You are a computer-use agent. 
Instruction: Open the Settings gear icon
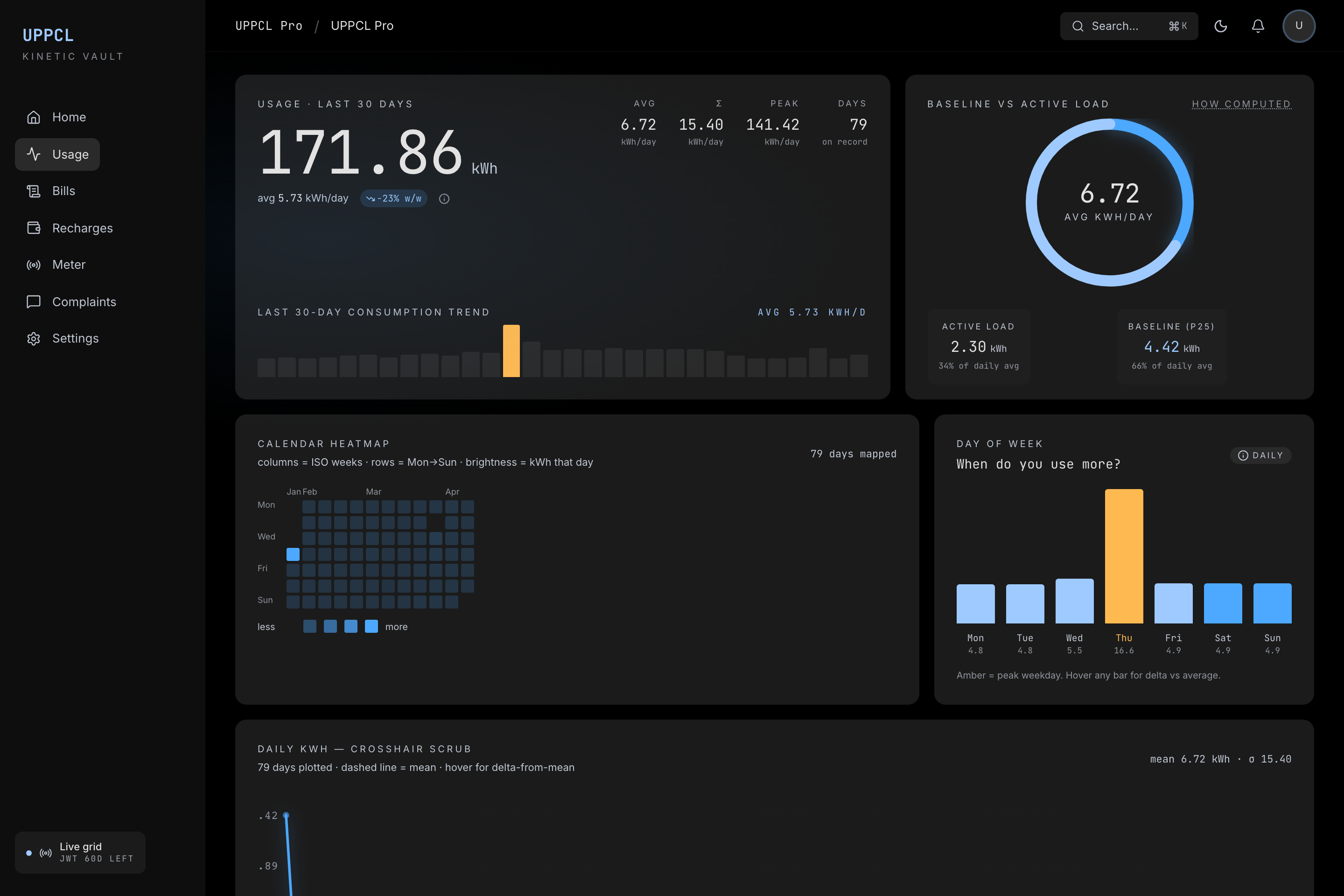point(34,338)
